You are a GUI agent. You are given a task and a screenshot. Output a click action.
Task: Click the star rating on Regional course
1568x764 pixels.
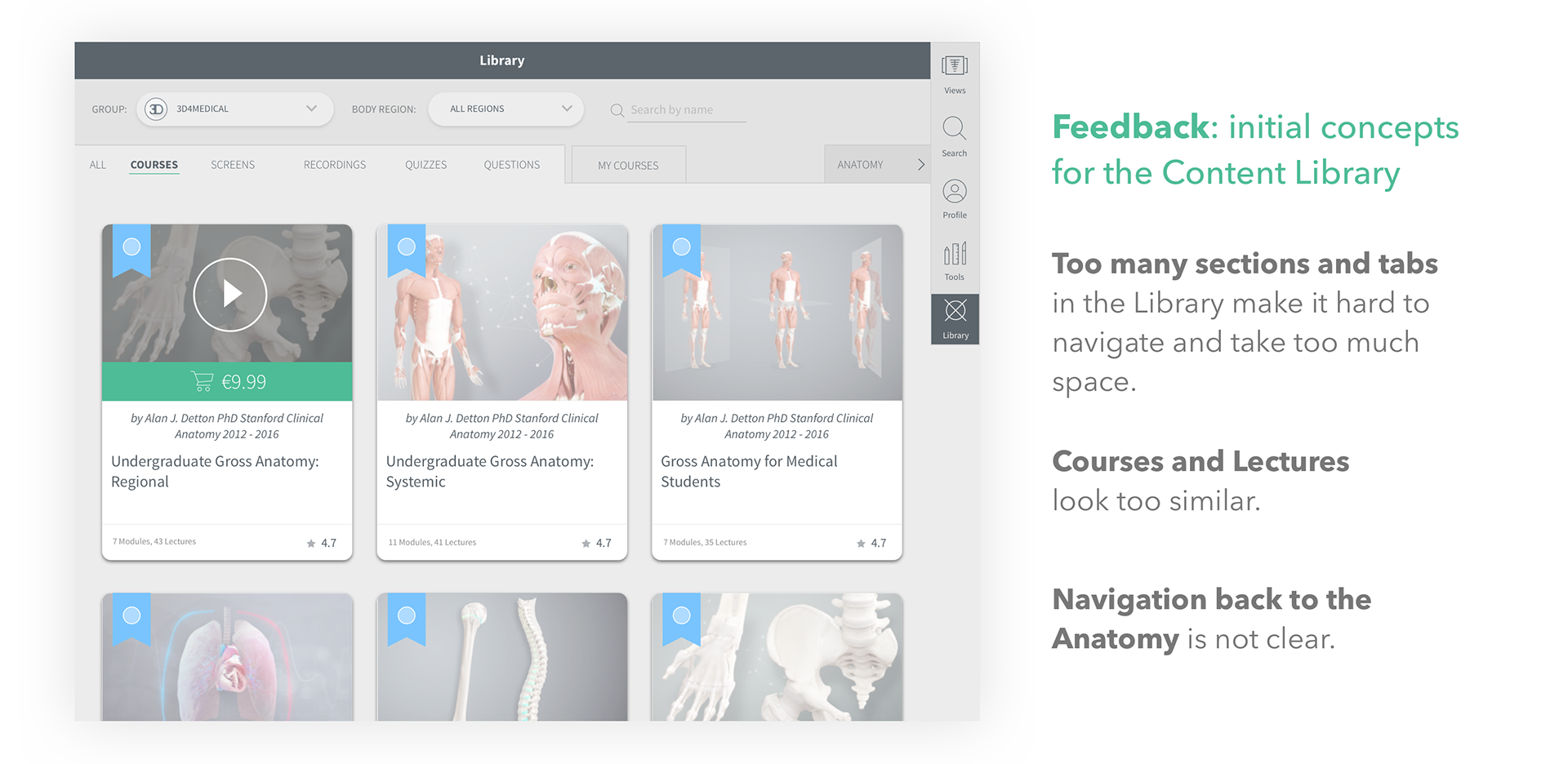pos(322,543)
